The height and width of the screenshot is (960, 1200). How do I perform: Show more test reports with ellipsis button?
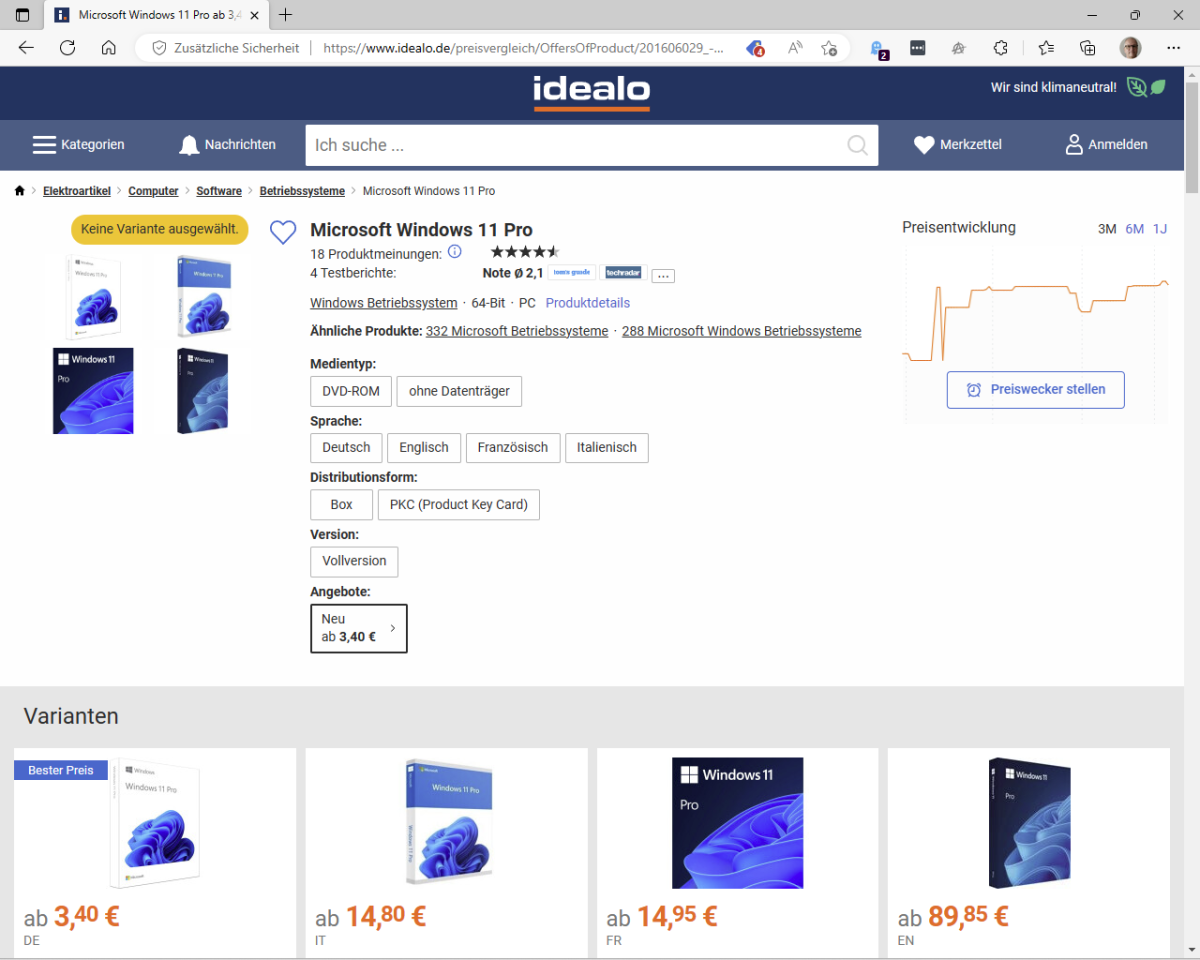click(664, 276)
